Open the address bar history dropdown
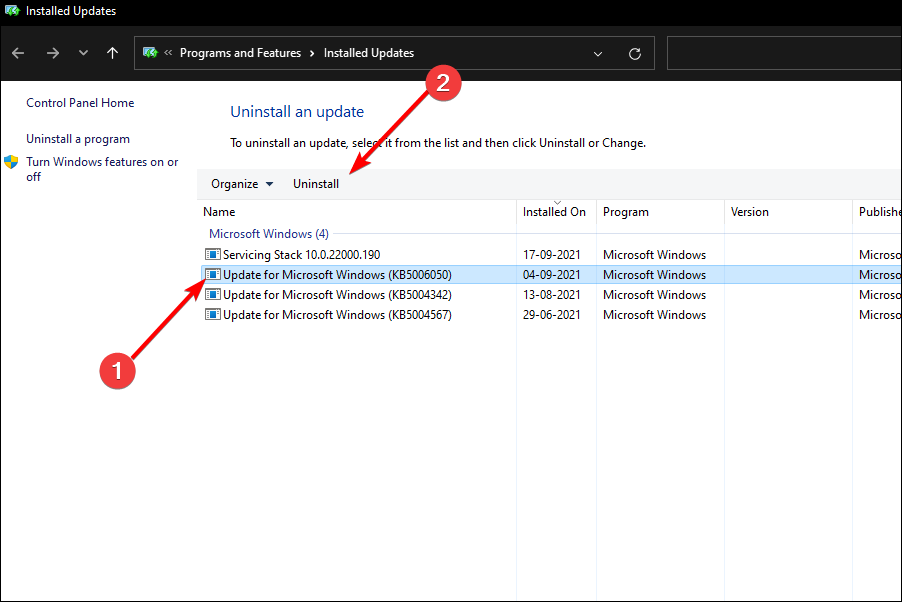 598,54
